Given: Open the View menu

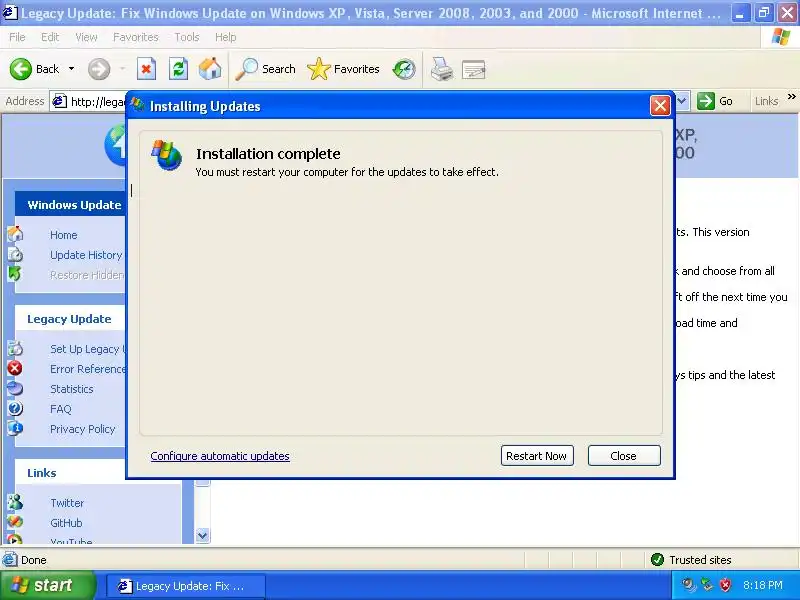Looking at the screenshot, I should pos(86,37).
